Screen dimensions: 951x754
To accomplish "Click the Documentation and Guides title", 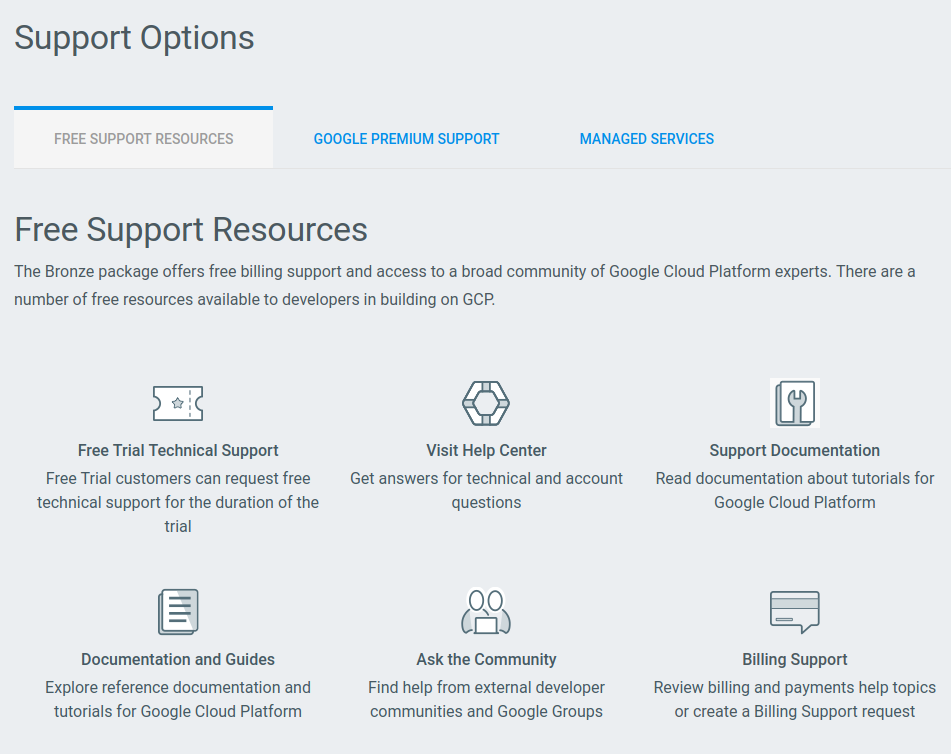I will (x=178, y=659).
